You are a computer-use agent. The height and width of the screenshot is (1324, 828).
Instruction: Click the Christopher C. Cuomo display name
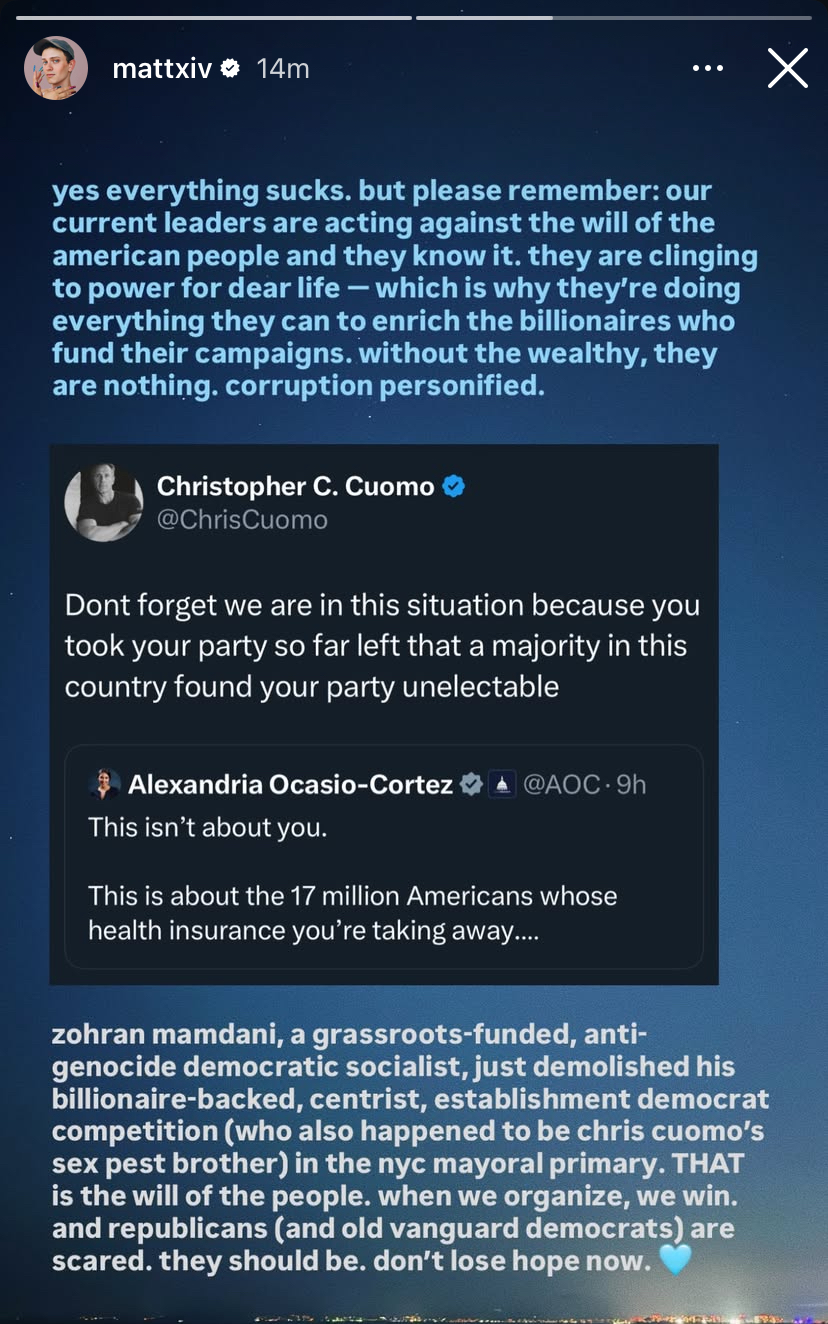pos(296,487)
